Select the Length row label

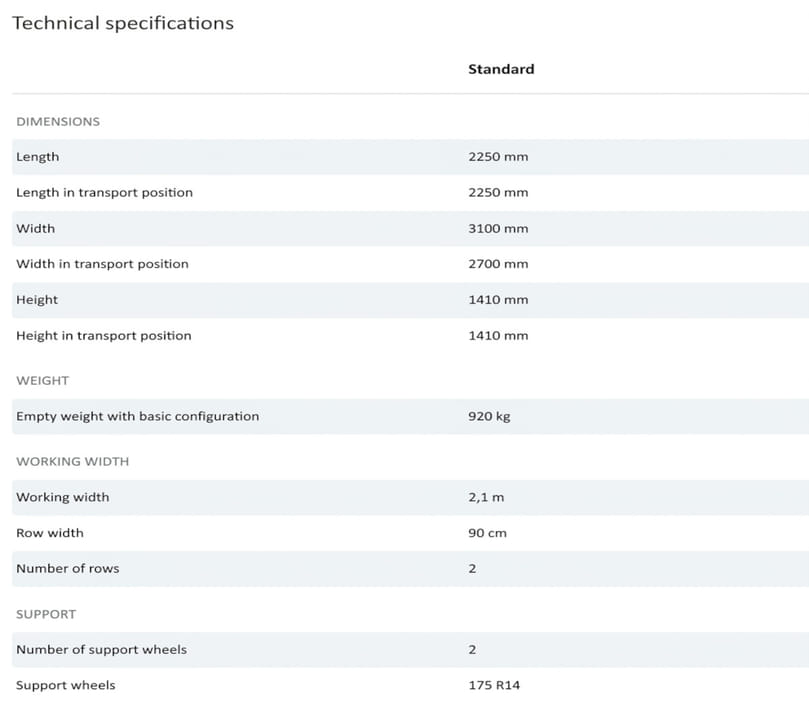pos(38,157)
